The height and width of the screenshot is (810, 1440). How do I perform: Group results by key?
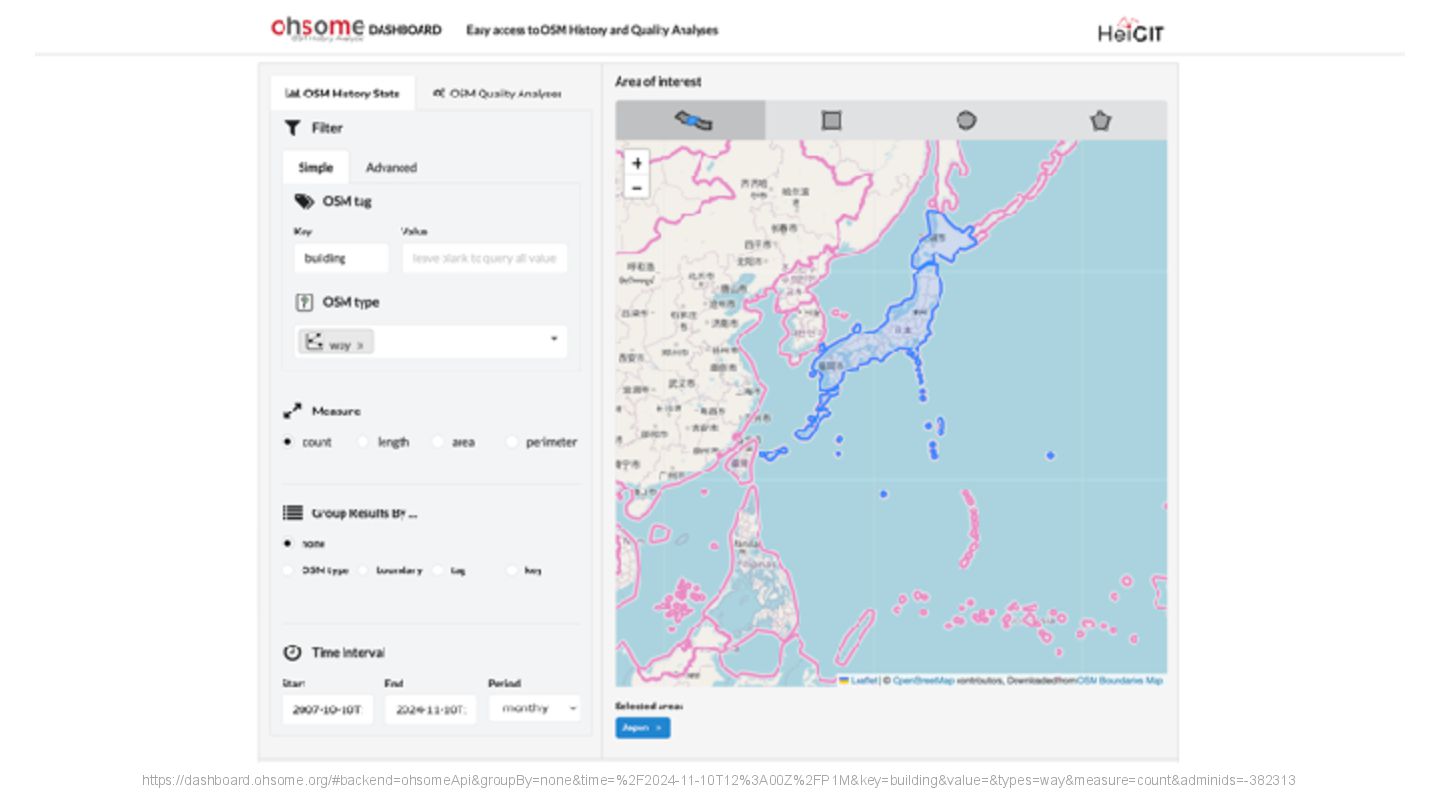click(512, 570)
